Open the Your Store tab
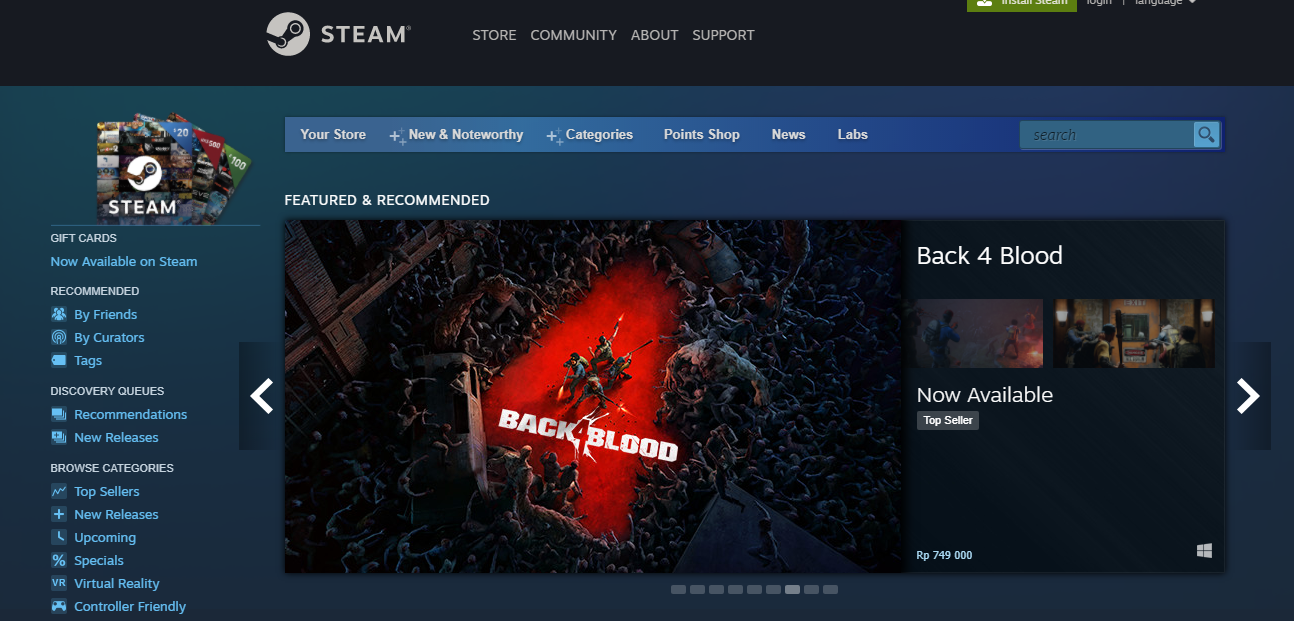 click(333, 135)
